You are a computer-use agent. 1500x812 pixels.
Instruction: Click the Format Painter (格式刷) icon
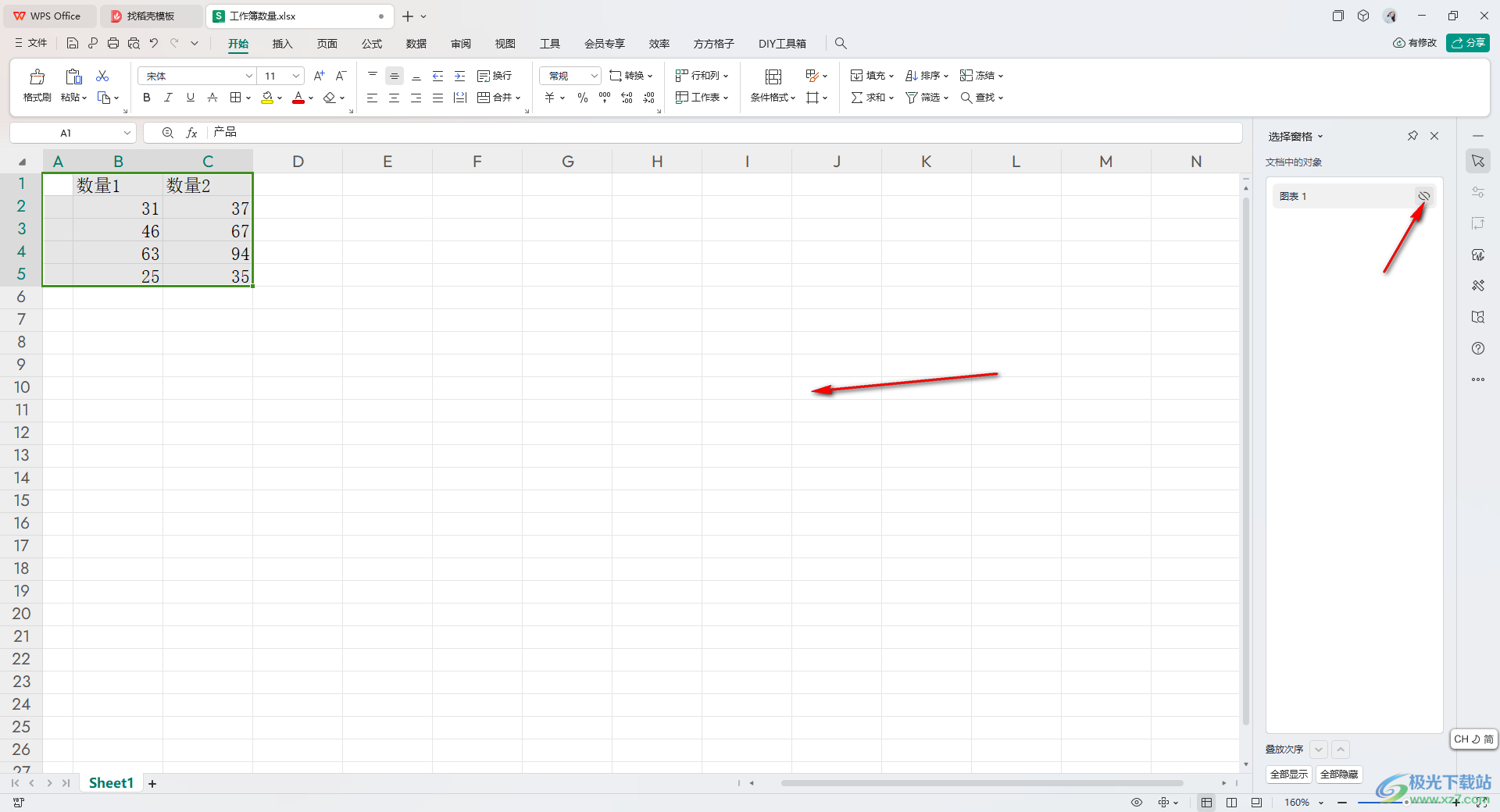(37, 77)
